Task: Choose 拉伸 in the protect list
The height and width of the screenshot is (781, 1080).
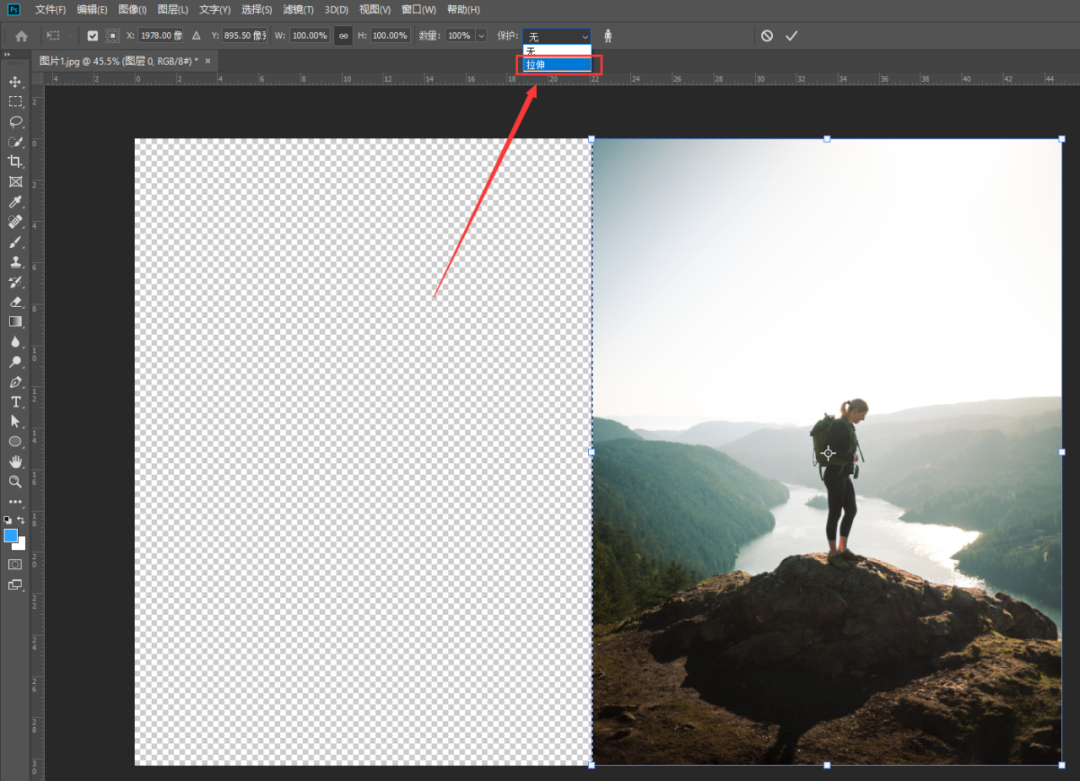Action: [x=557, y=65]
